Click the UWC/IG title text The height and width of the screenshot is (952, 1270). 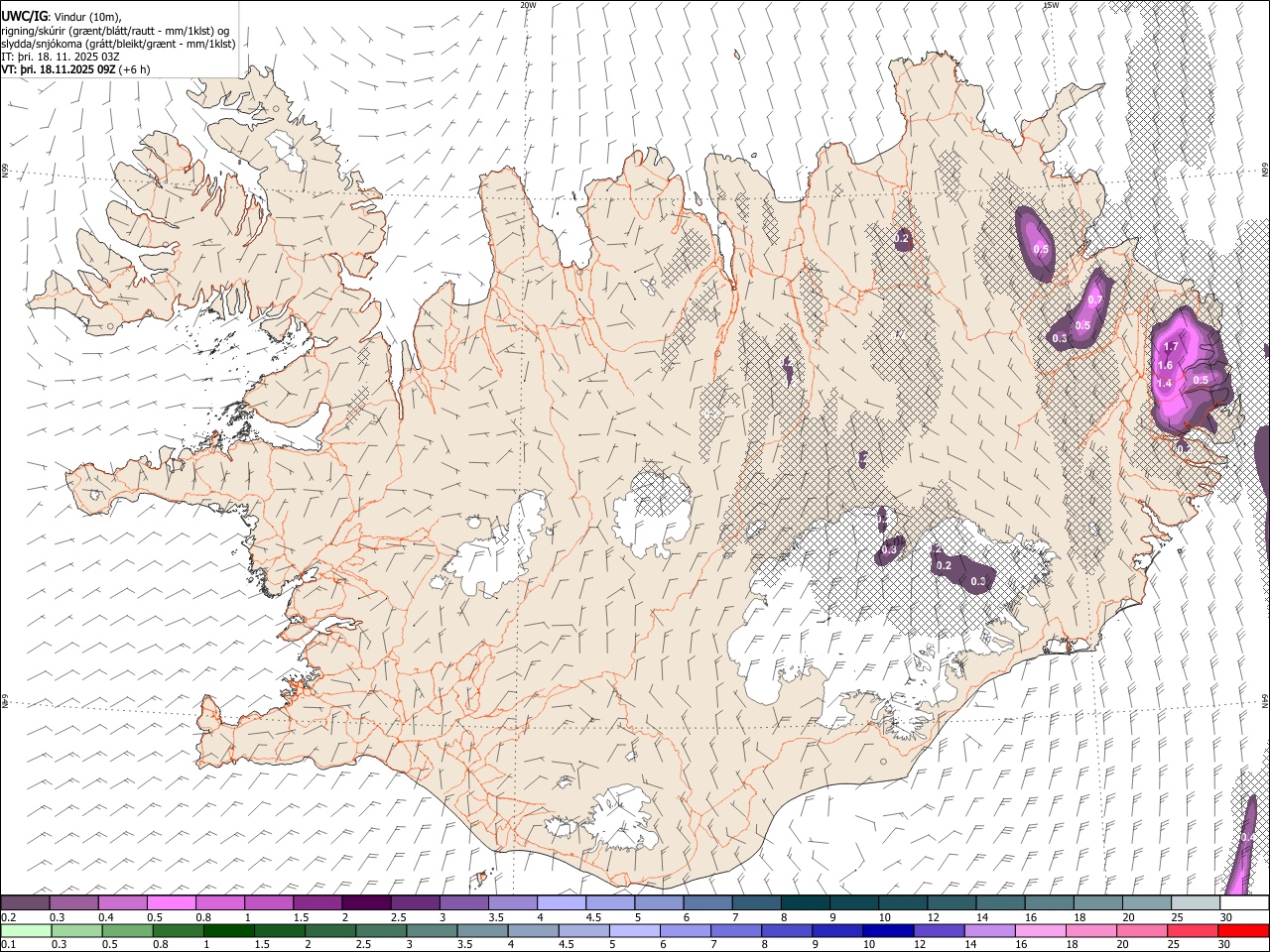[23, 16]
